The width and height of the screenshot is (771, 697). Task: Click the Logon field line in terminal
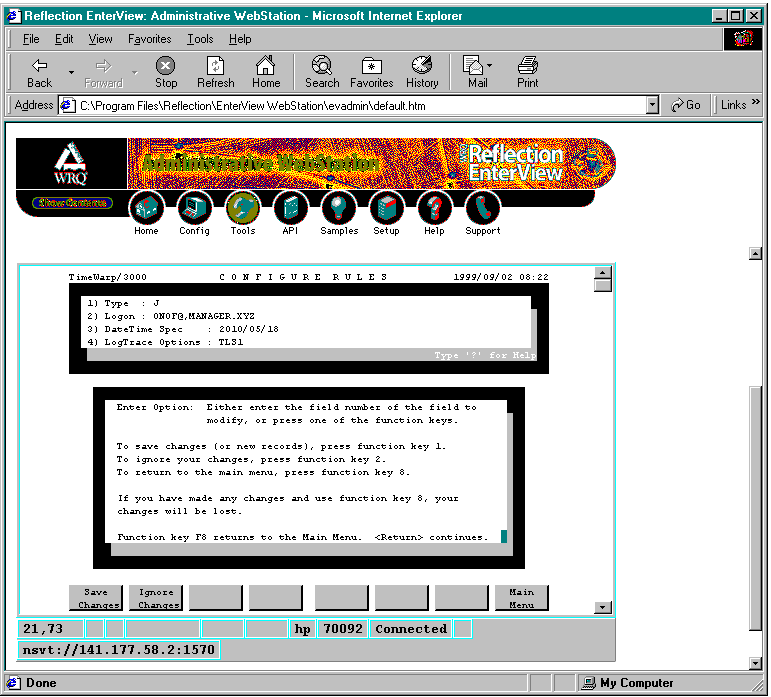tap(171, 316)
